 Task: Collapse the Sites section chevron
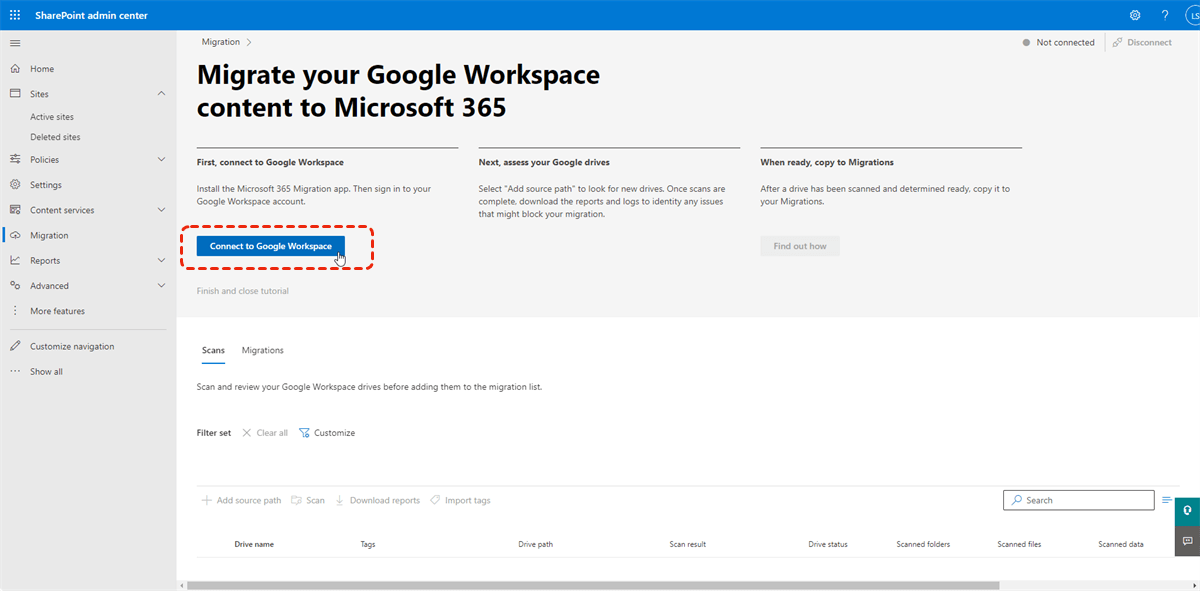(162, 94)
